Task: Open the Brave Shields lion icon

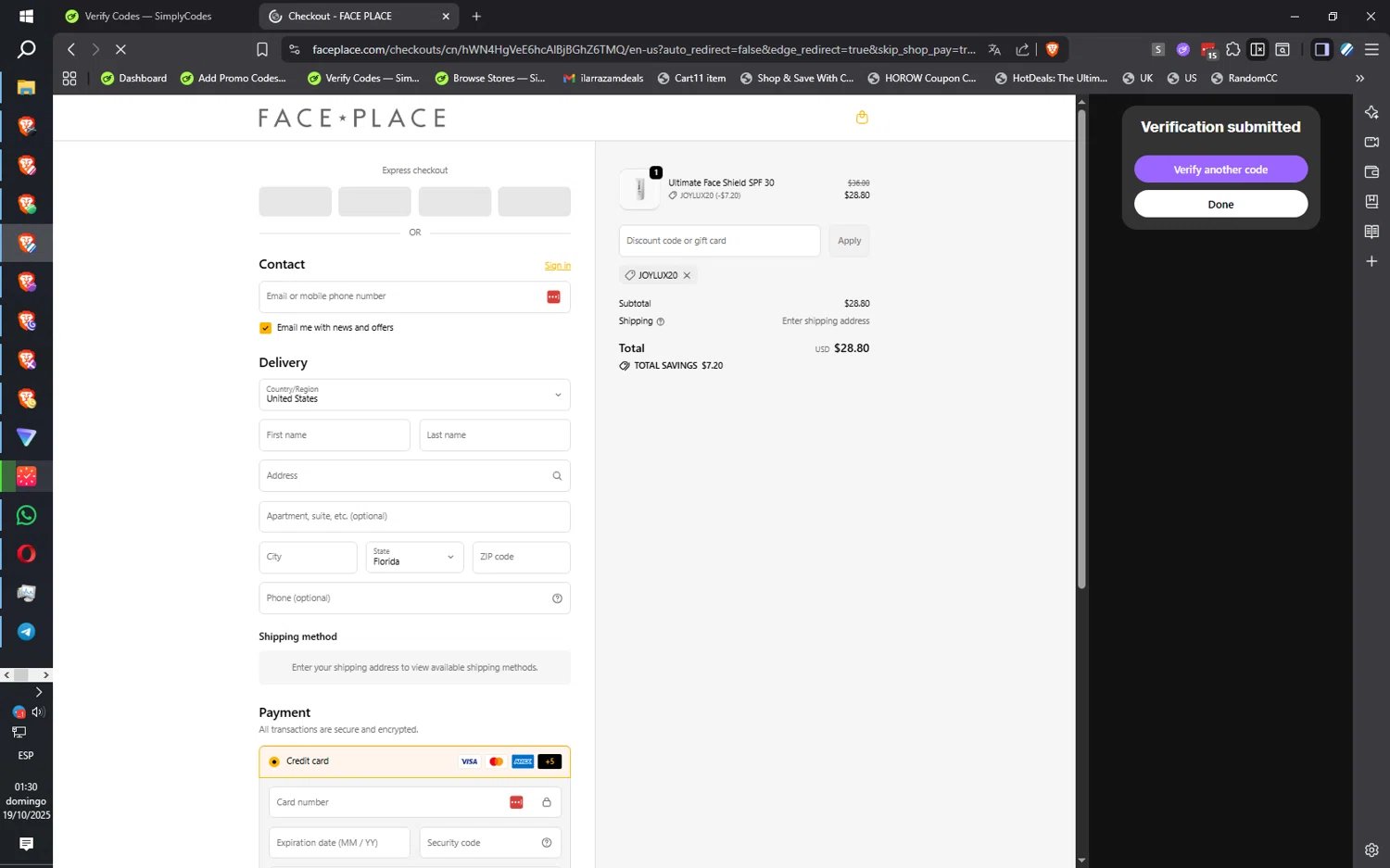Action: (1052, 49)
